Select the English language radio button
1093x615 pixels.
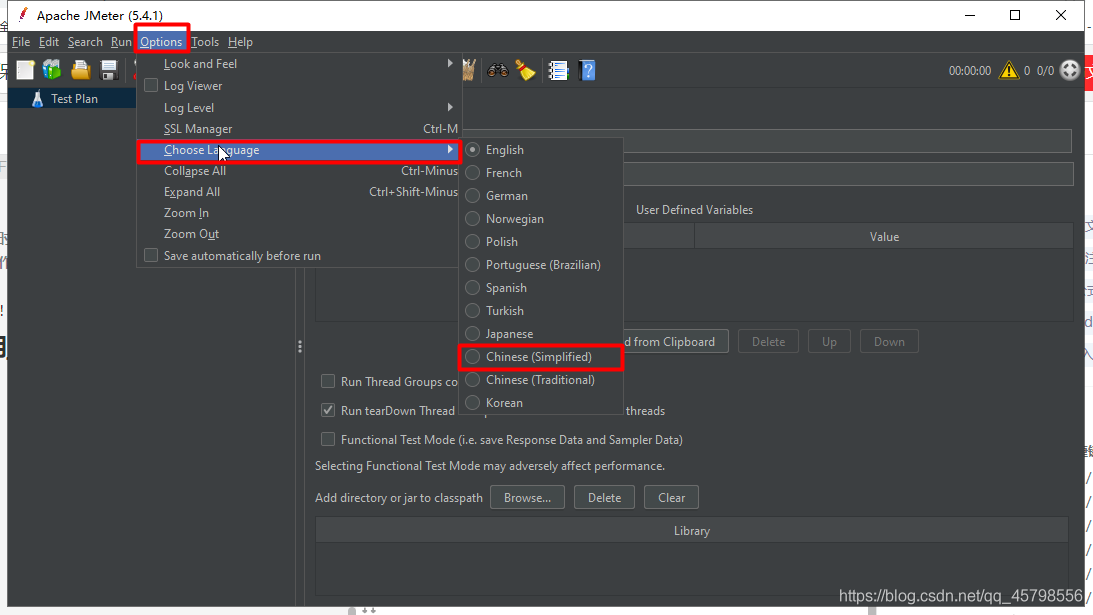tap(473, 150)
